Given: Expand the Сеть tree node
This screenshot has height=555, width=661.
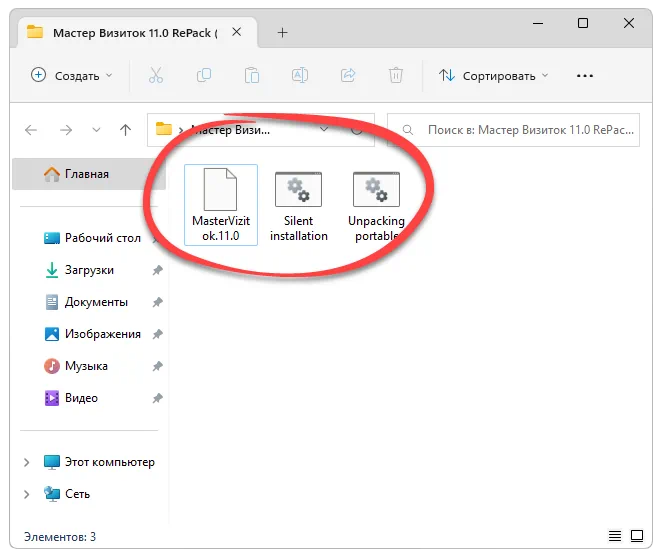Looking at the screenshot, I should pyautogui.click(x=27, y=494).
